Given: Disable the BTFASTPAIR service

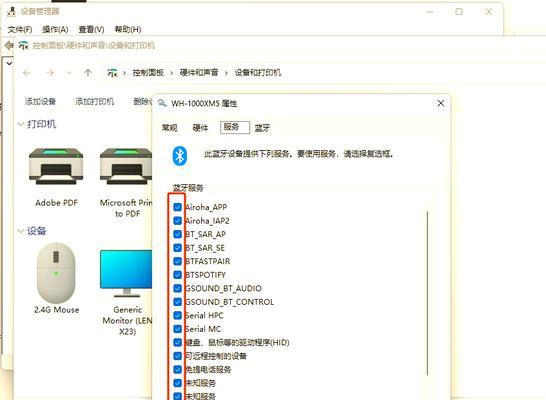Looking at the screenshot, I should pos(178,261).
